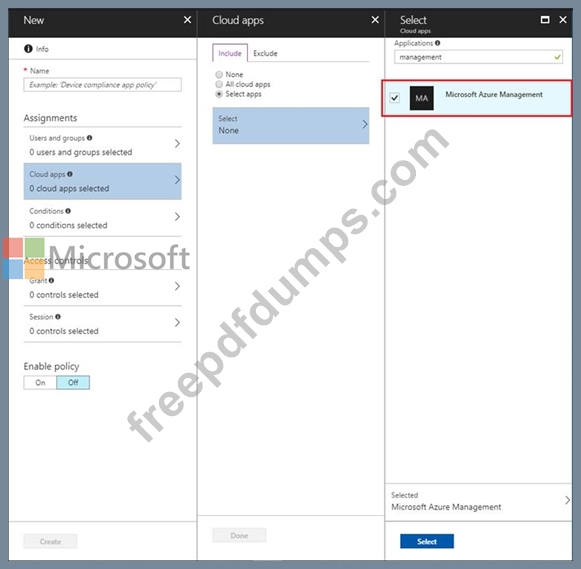The image size is (581, 569).
Task: Expand the Grant access controls row
Action: point(103,287)
